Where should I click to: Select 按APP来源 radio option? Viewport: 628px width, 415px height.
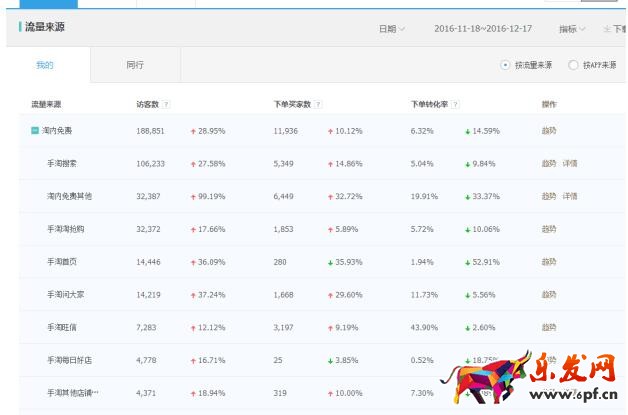[573, 65]
